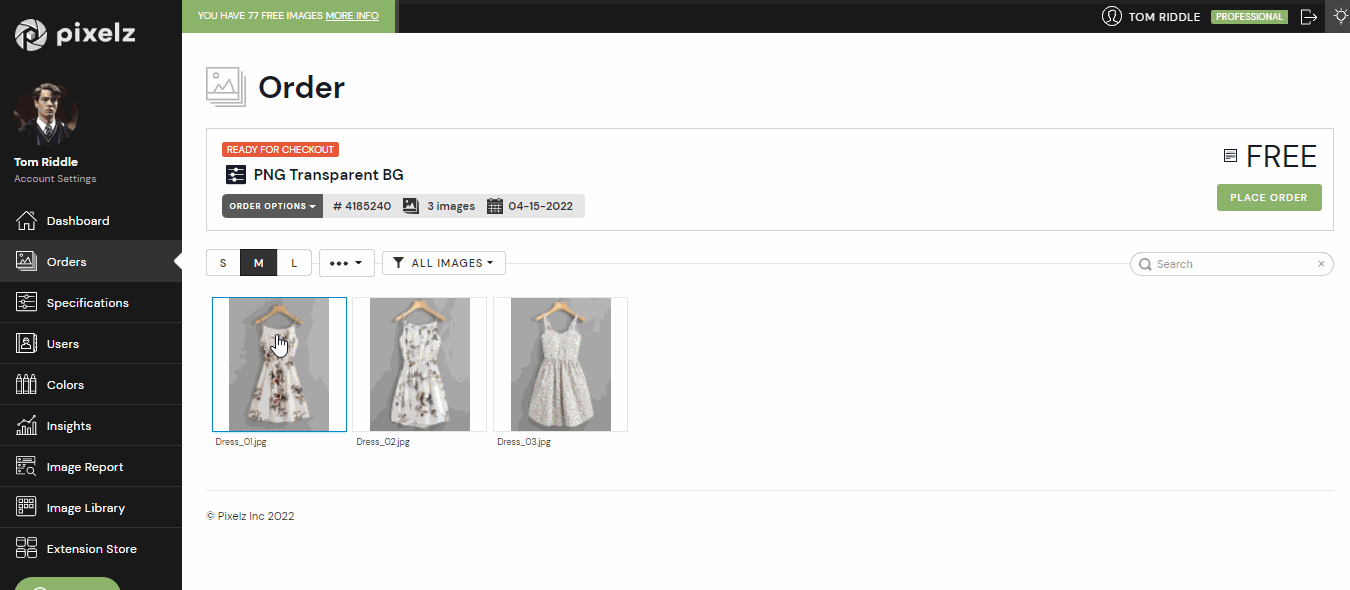The height and width of the screenshot is (590, 1350).
Task: Open the ORDER OPTIONS dropdown
Action: click(x=272, y=206)
